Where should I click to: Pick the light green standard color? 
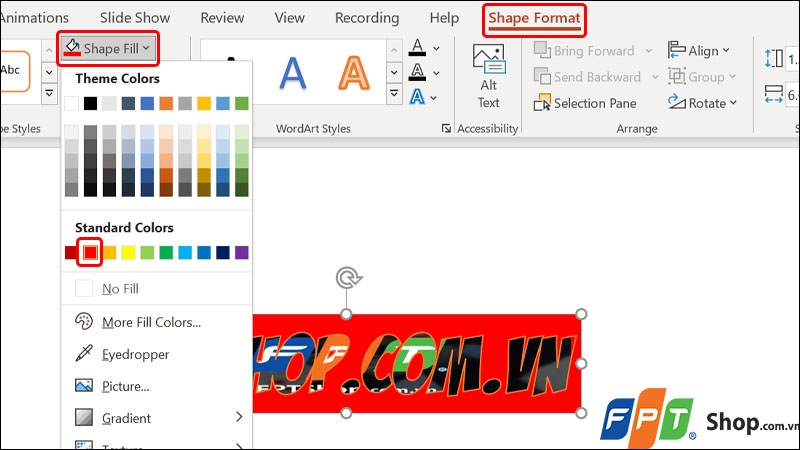pyautogui.click(x=147, y=252)
